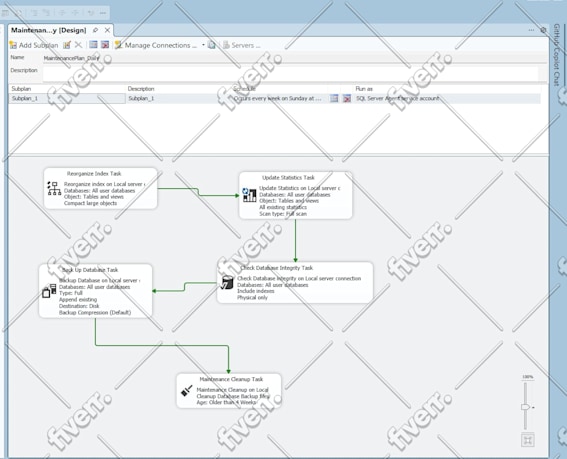Select the Maintenance Cleanup Task broom icon

(x=186, y=391)
